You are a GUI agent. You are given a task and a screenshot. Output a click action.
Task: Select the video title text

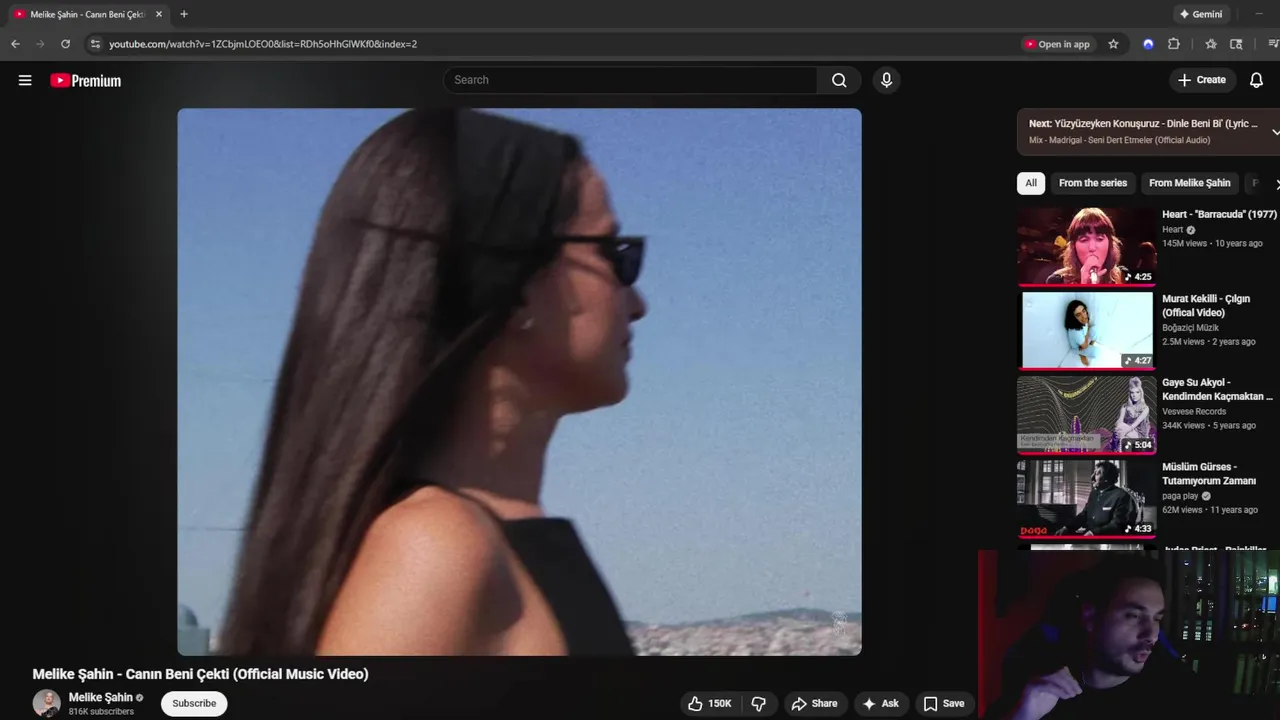click(200, 674)
